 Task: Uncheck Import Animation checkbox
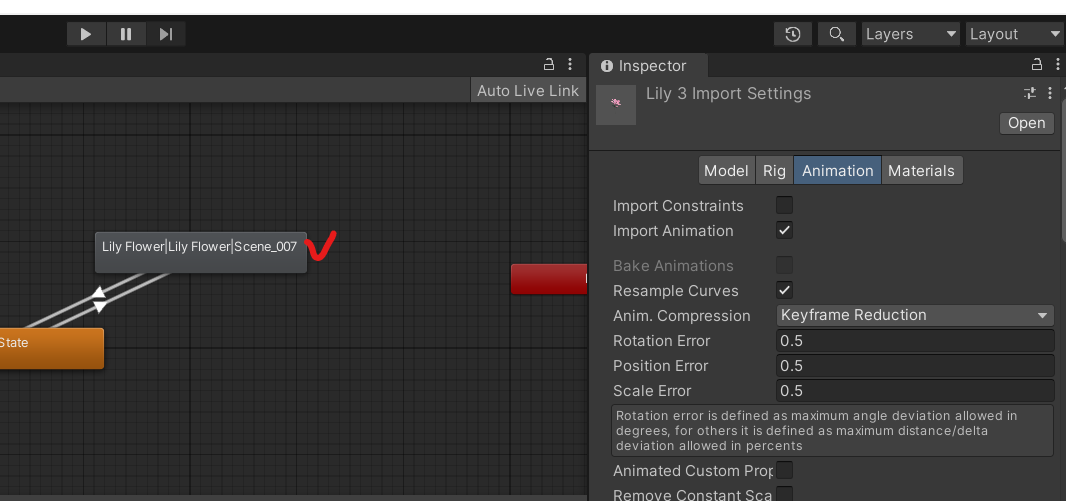[785, 230]
